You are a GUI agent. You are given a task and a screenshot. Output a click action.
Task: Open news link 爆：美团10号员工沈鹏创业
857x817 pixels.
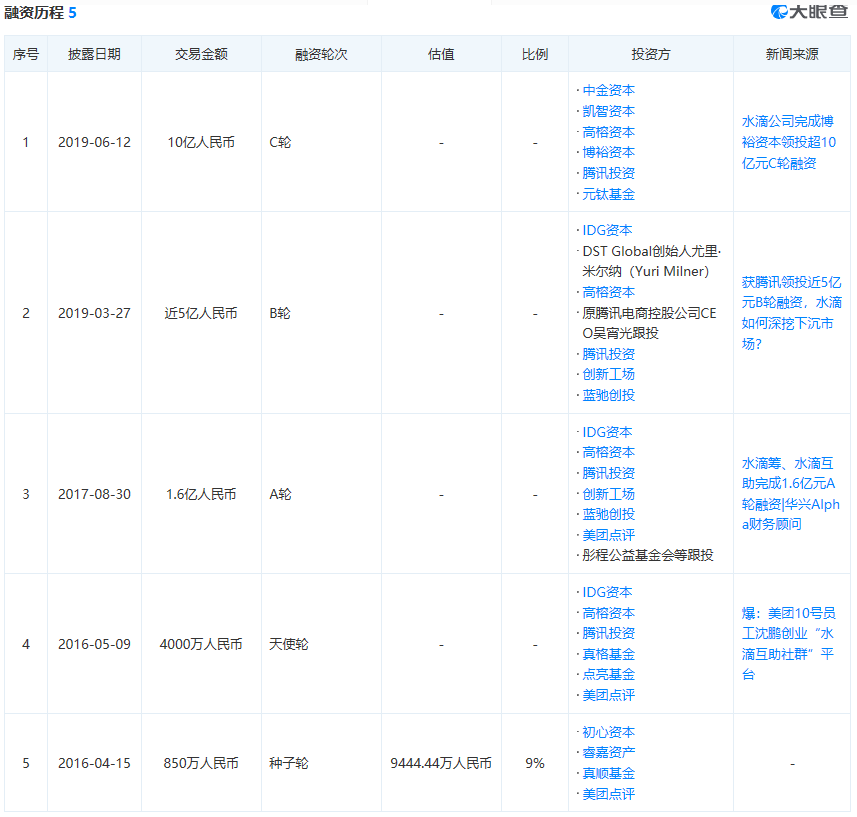click(788, 643)
